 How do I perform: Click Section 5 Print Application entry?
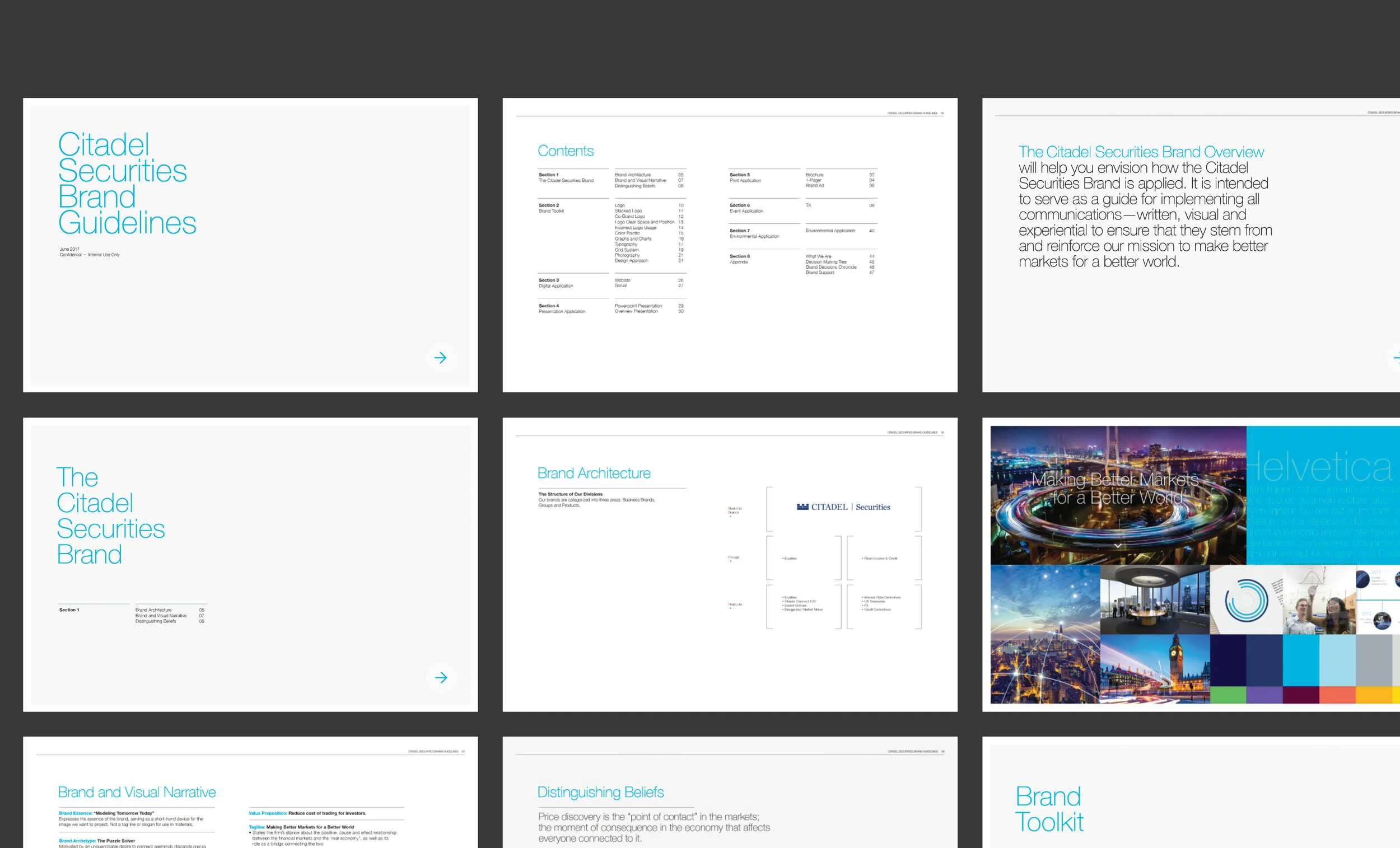click(745, 178)
